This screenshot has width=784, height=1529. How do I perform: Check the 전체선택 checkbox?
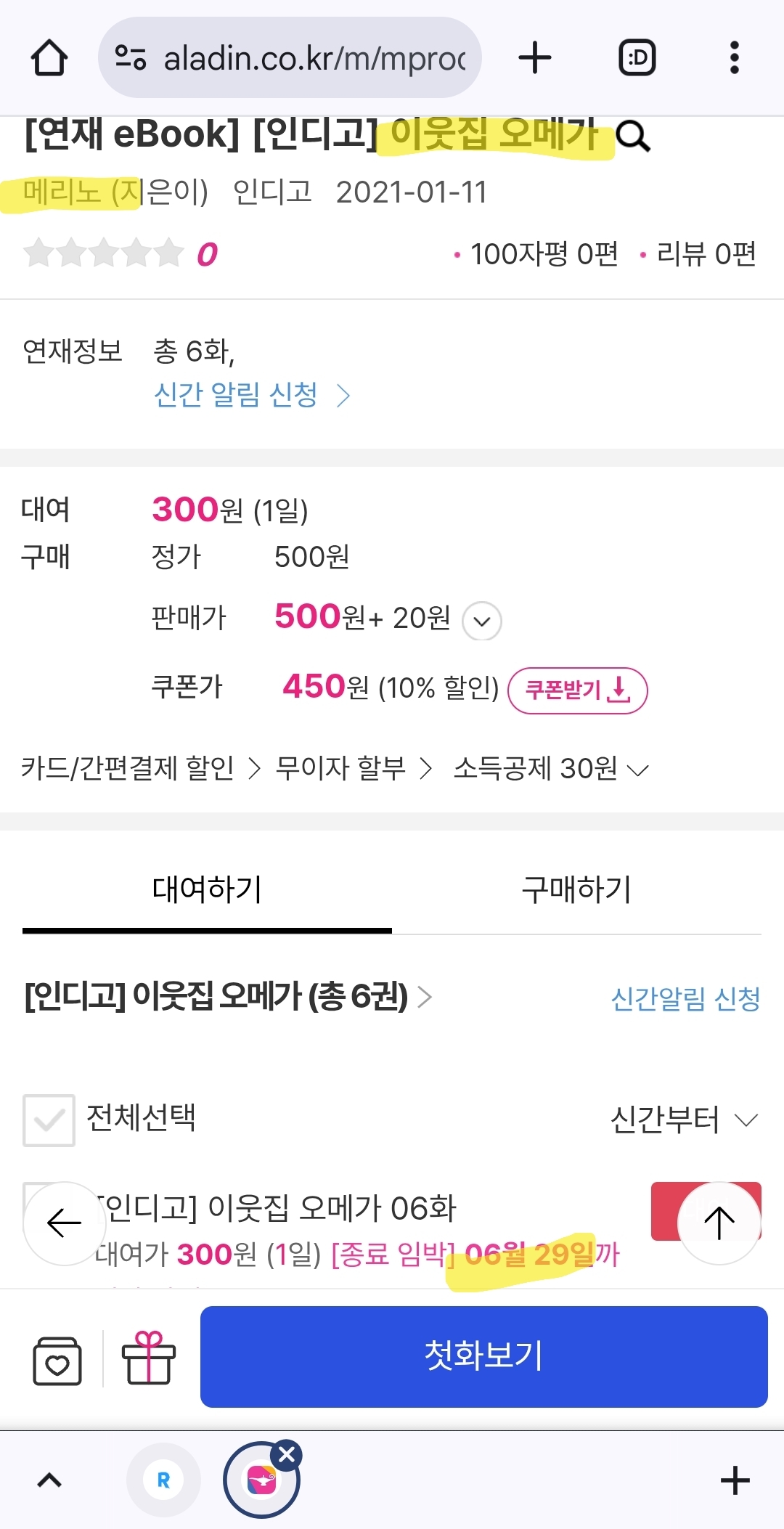tap(49, 1120)
